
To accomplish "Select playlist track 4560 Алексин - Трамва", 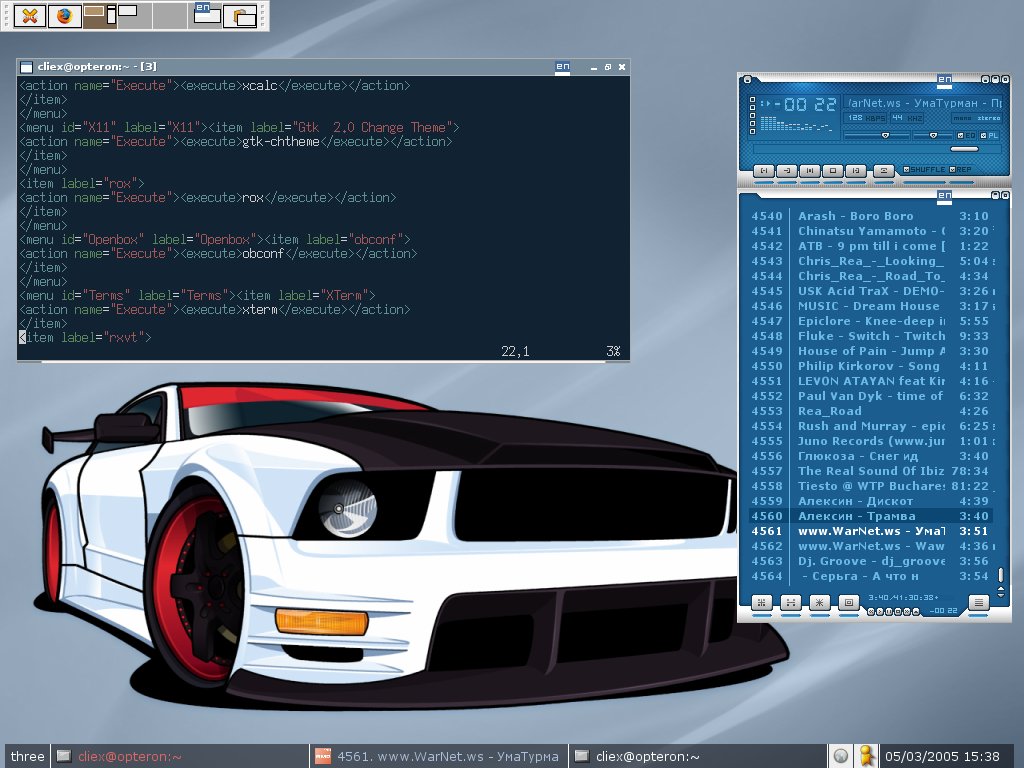I will click(x=870, y=517).
